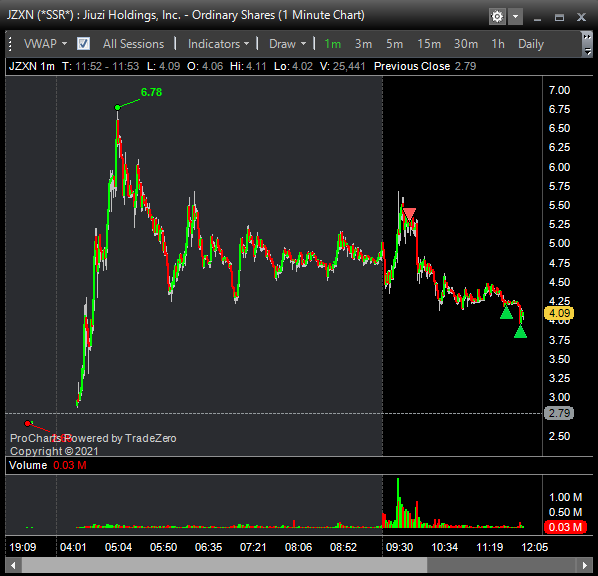Click the yellow 4.09 current price tag
Viewport: 598px width, 576px height.
[x=559, y=313]
